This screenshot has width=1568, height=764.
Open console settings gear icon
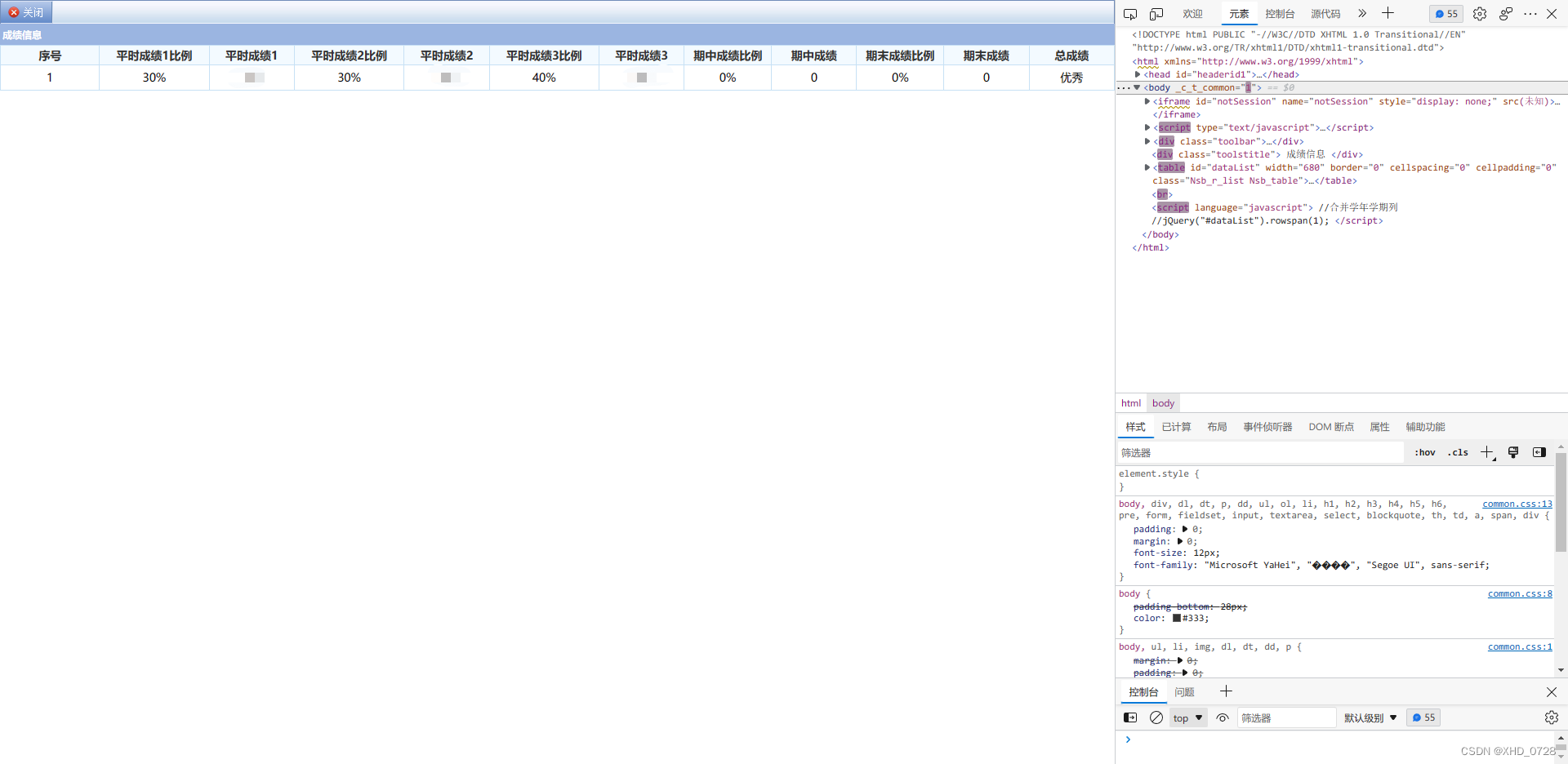point(1552,717)
